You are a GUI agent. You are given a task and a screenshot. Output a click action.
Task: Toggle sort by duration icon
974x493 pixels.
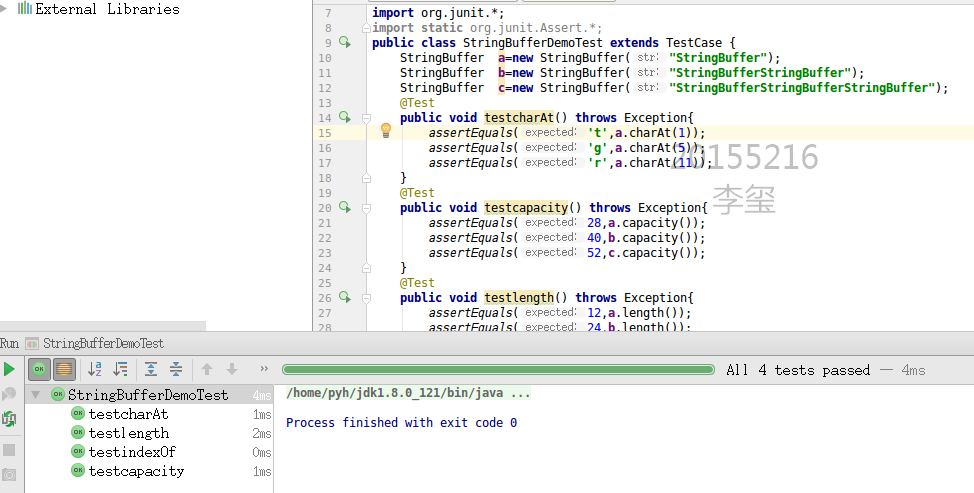[121, 369]
